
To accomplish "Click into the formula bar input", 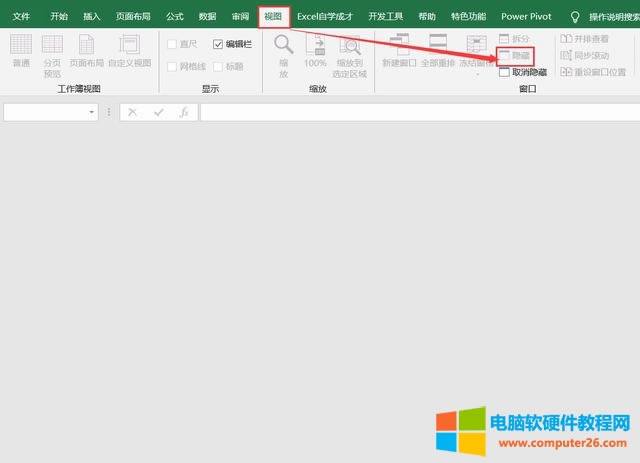I will [x=420, y=112].
